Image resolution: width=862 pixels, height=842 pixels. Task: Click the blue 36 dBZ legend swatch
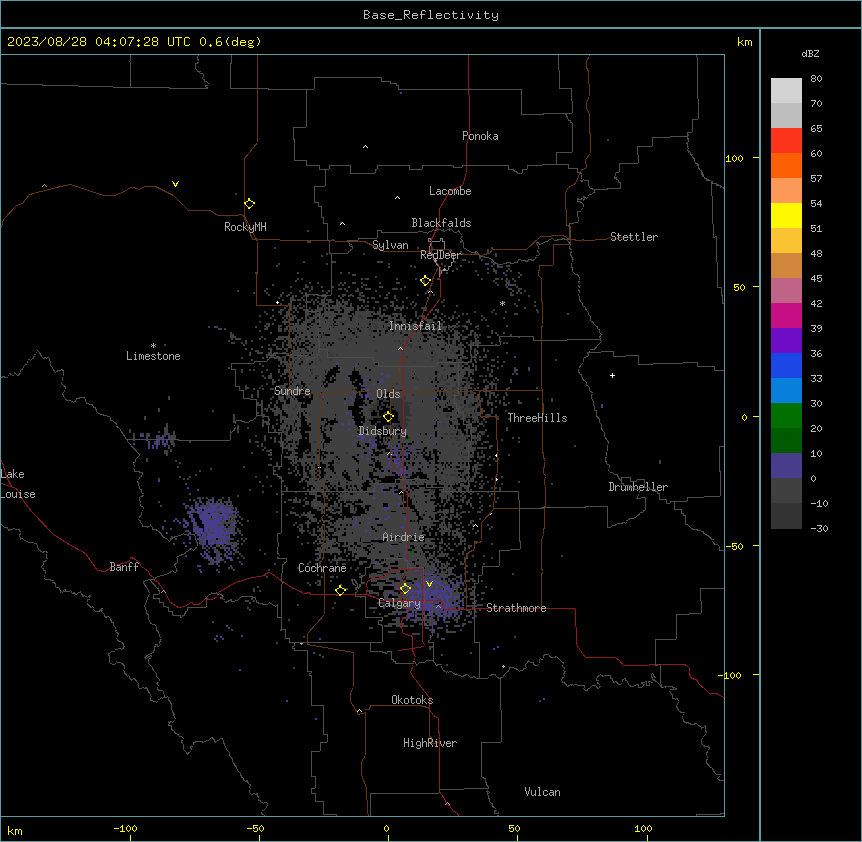(x=786, y=365)
